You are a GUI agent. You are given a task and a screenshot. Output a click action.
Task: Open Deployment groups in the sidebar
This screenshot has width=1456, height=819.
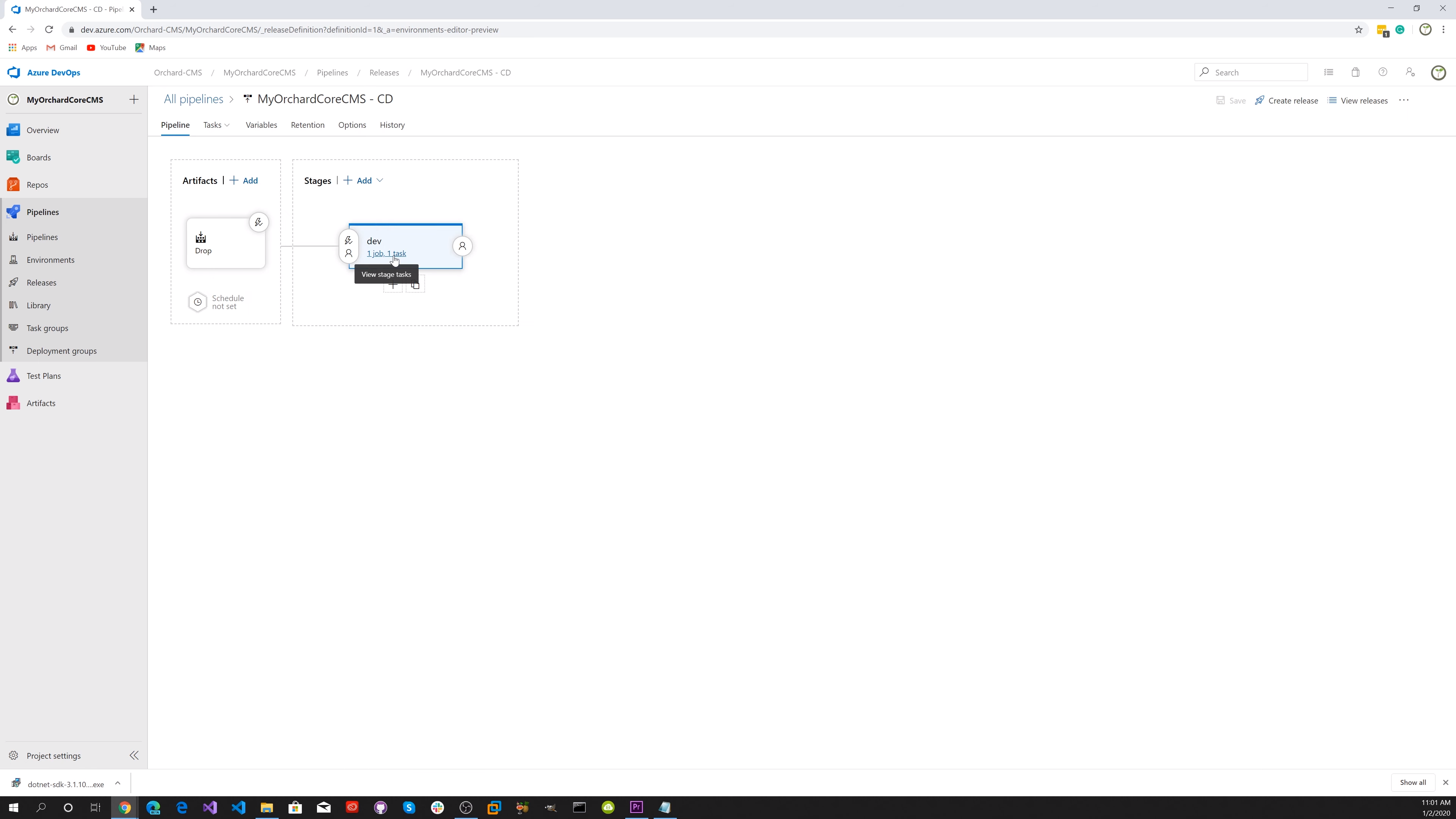pyautogui.click(x=61, y=351)
